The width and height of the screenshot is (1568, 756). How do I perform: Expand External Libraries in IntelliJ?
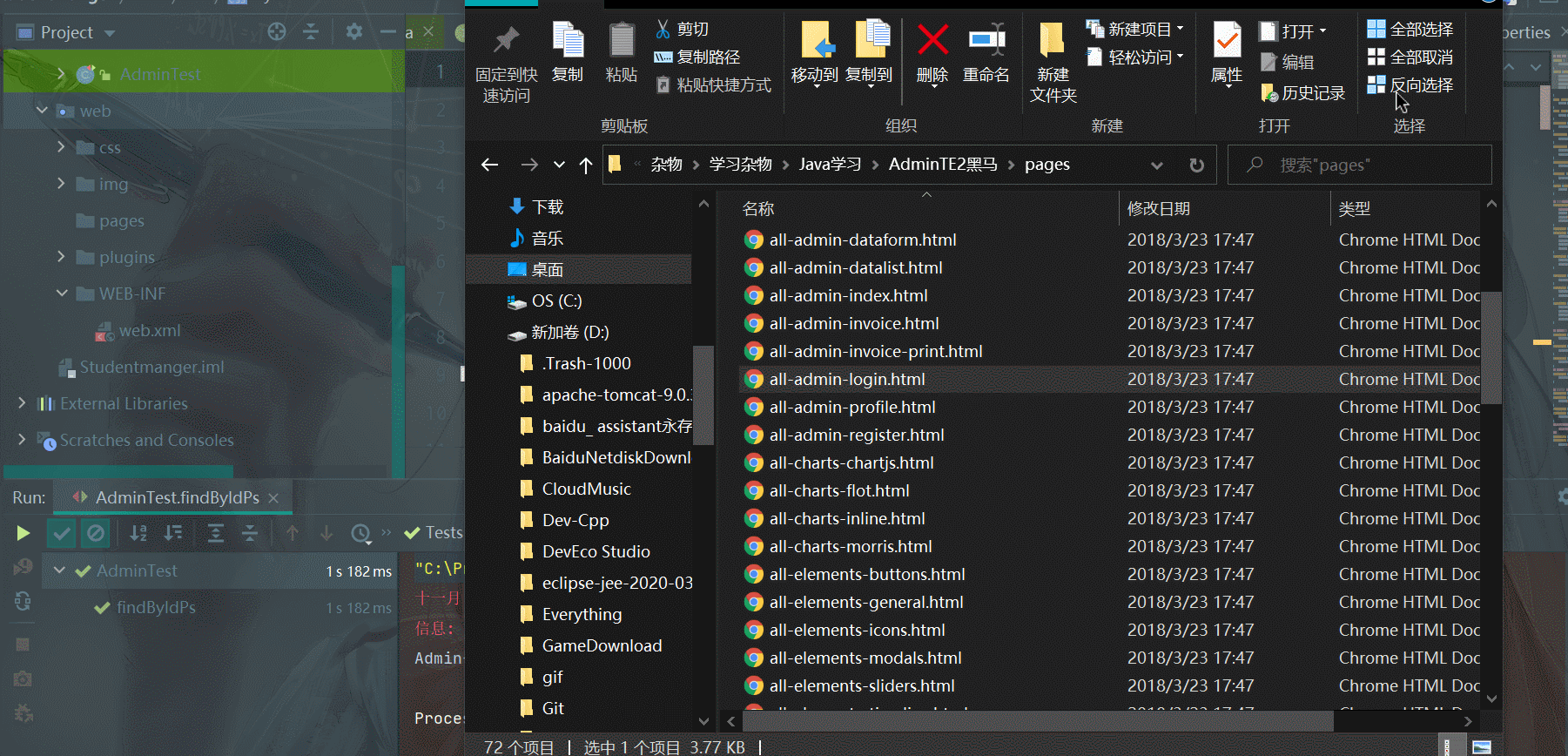[x=22, y=403]
